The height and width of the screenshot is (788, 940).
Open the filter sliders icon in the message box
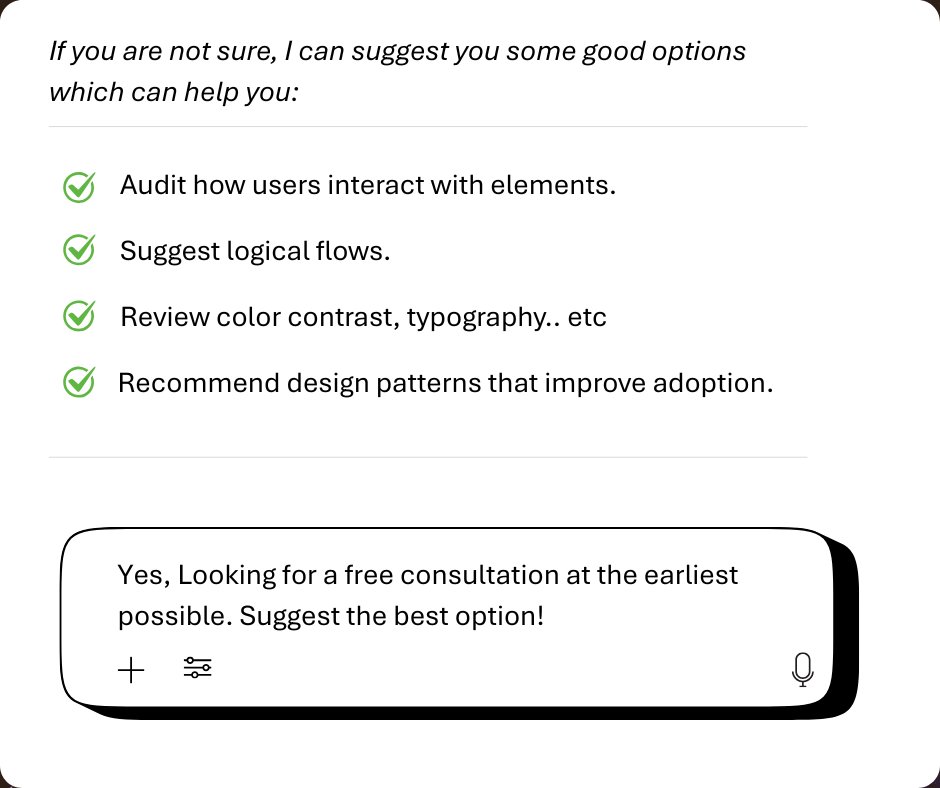(198, 668)
